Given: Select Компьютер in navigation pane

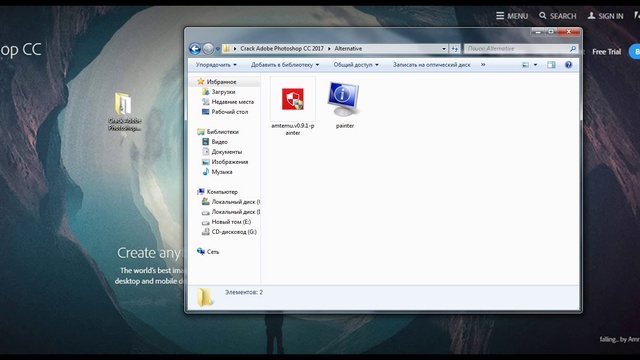Looking at the screenshot, I should click(x=222, y=192).
